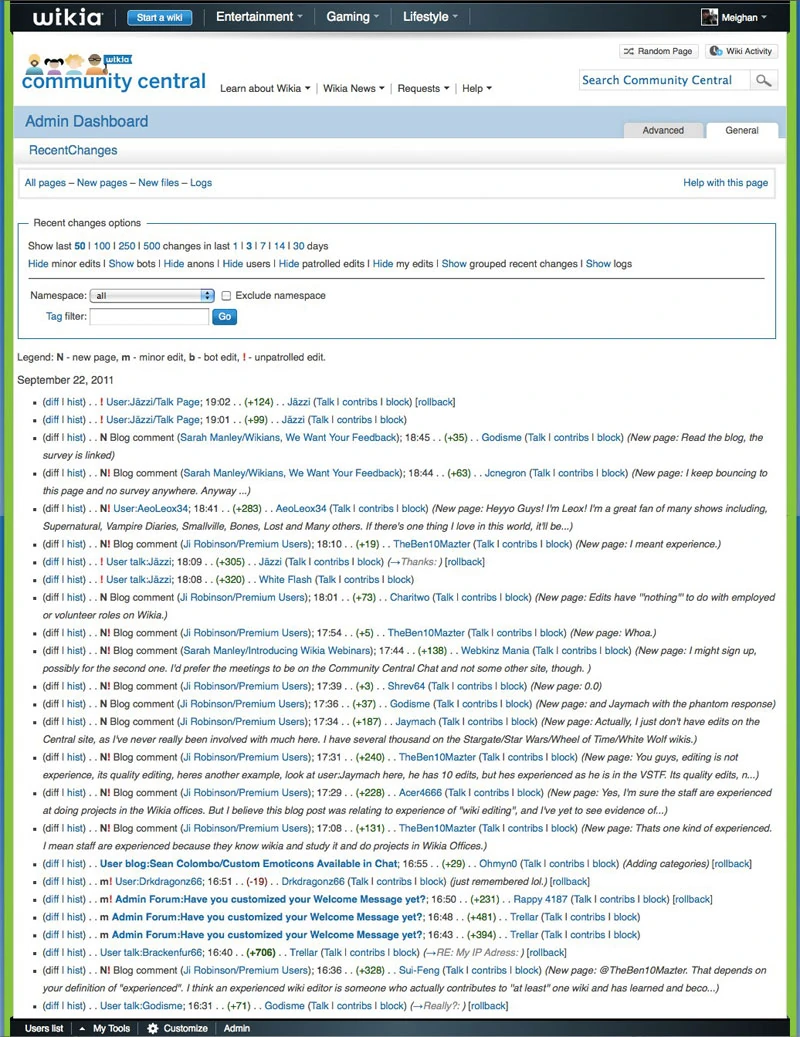Tick the Exclude namespace checkbox

[226, 296]
